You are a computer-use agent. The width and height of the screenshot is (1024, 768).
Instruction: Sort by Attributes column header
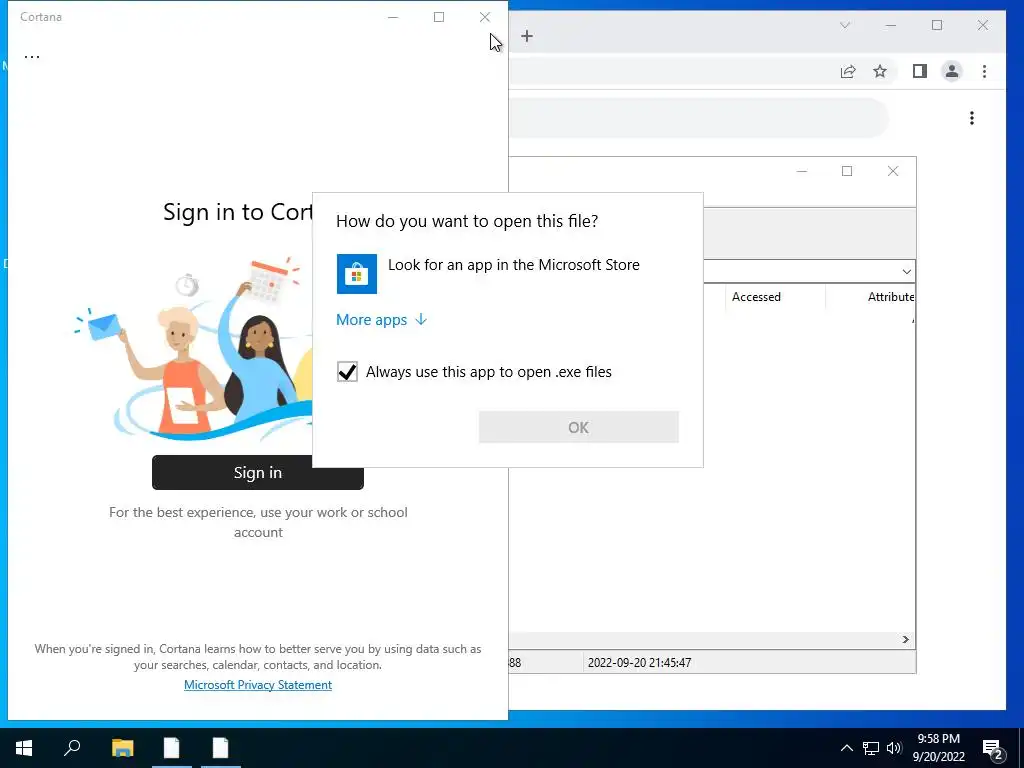[890, 297]
